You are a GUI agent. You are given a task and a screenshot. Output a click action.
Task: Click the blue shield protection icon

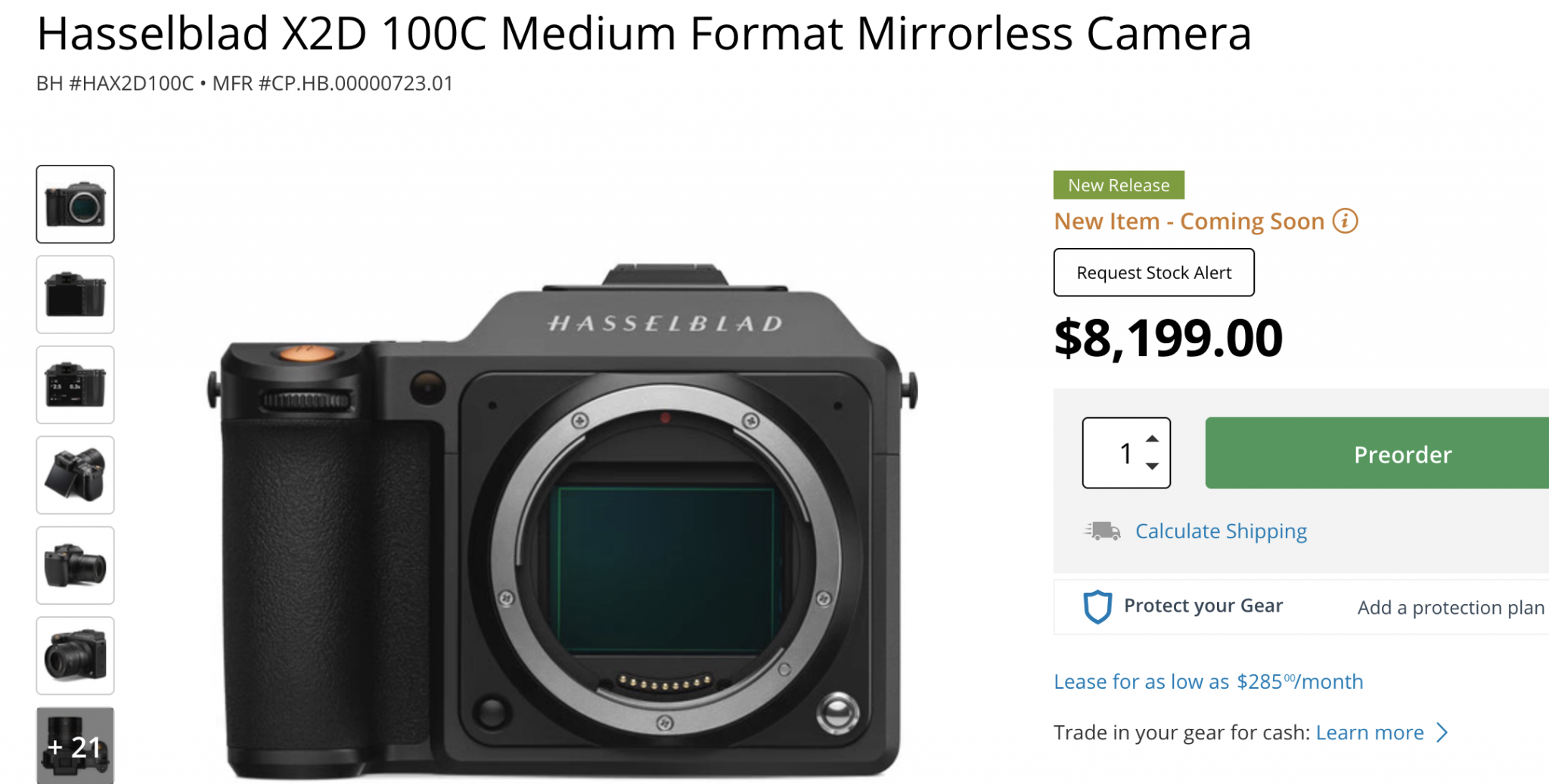tap(1098, 606)
